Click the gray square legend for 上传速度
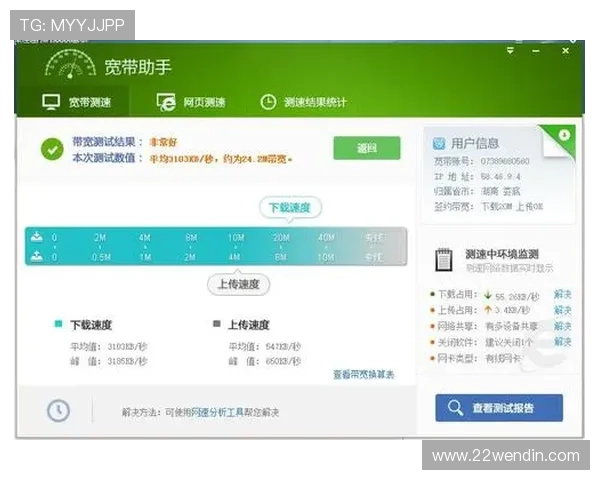 [217, 324]
